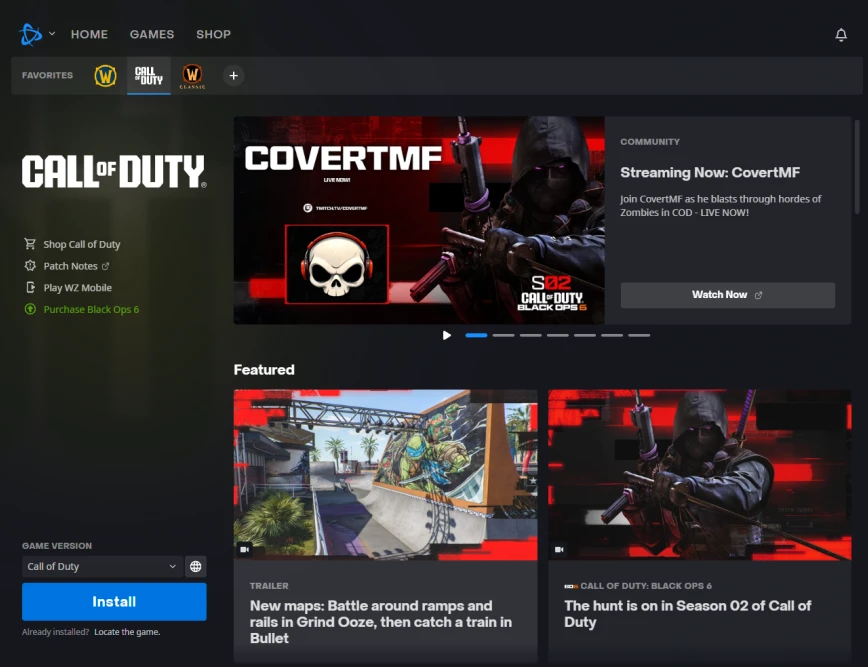Viewport: 868px width, 667px height.
Task: Click the Patch Notes external link icon
Action: pyautogui.click(x=105, y=266)
